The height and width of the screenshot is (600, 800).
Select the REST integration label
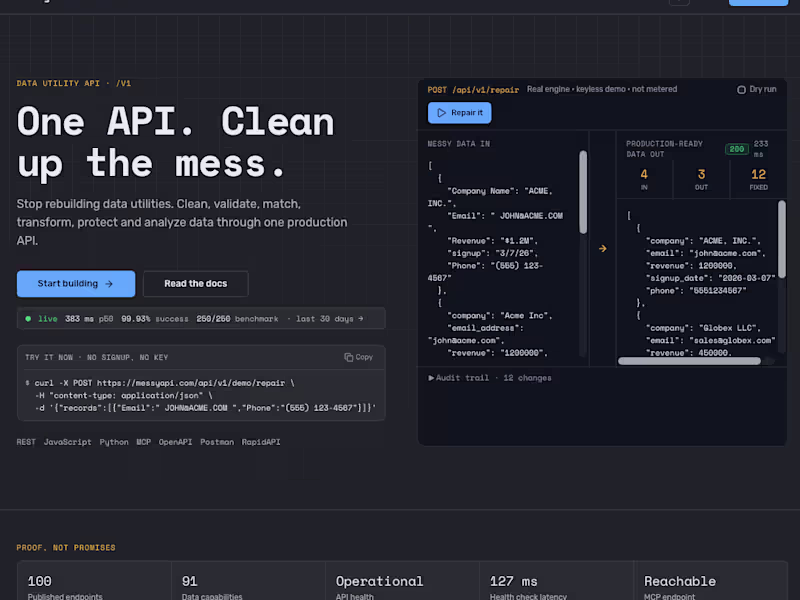(x=26, y=442)
